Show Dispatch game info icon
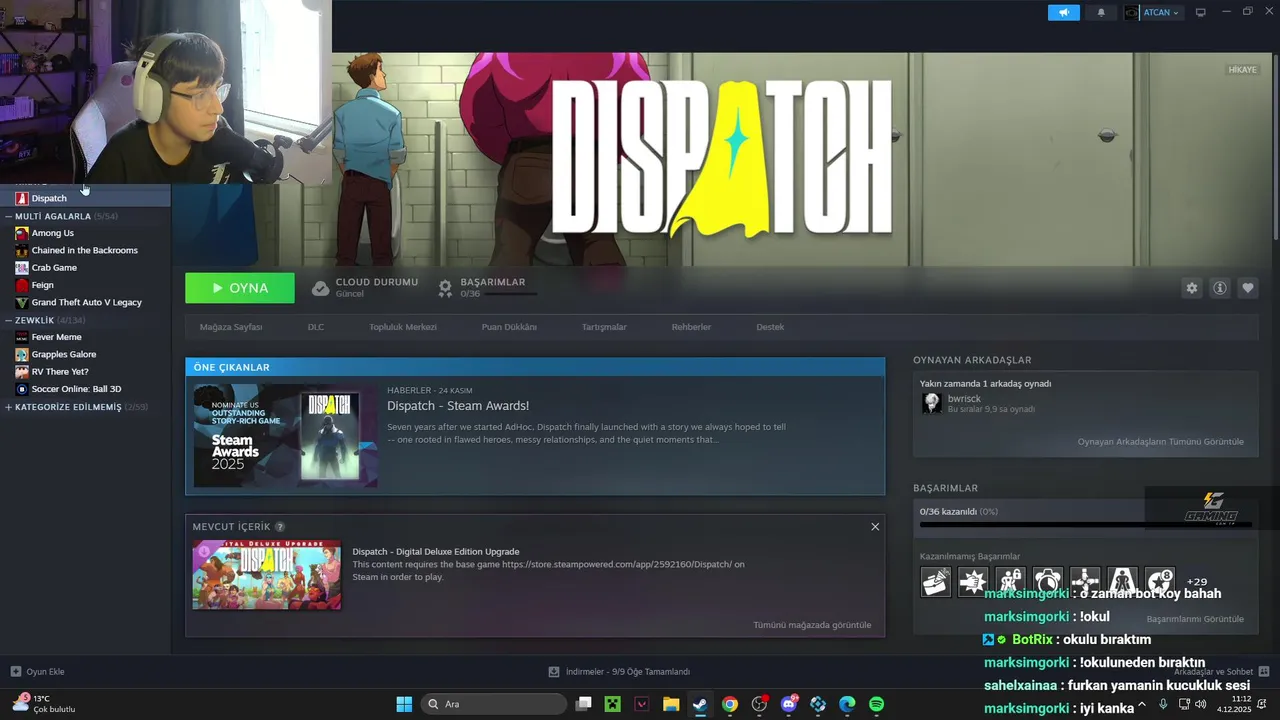Screen dimensions: 1280x720 click(x=1220, y=288)
